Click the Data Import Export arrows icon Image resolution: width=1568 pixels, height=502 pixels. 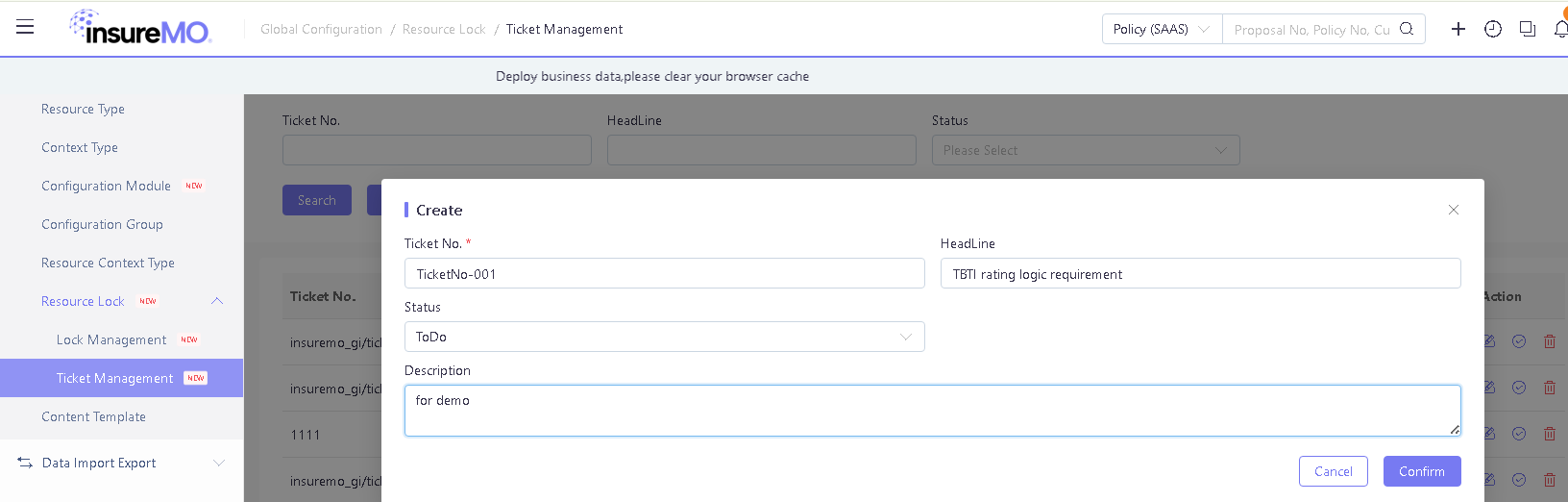tap(25, 463)
